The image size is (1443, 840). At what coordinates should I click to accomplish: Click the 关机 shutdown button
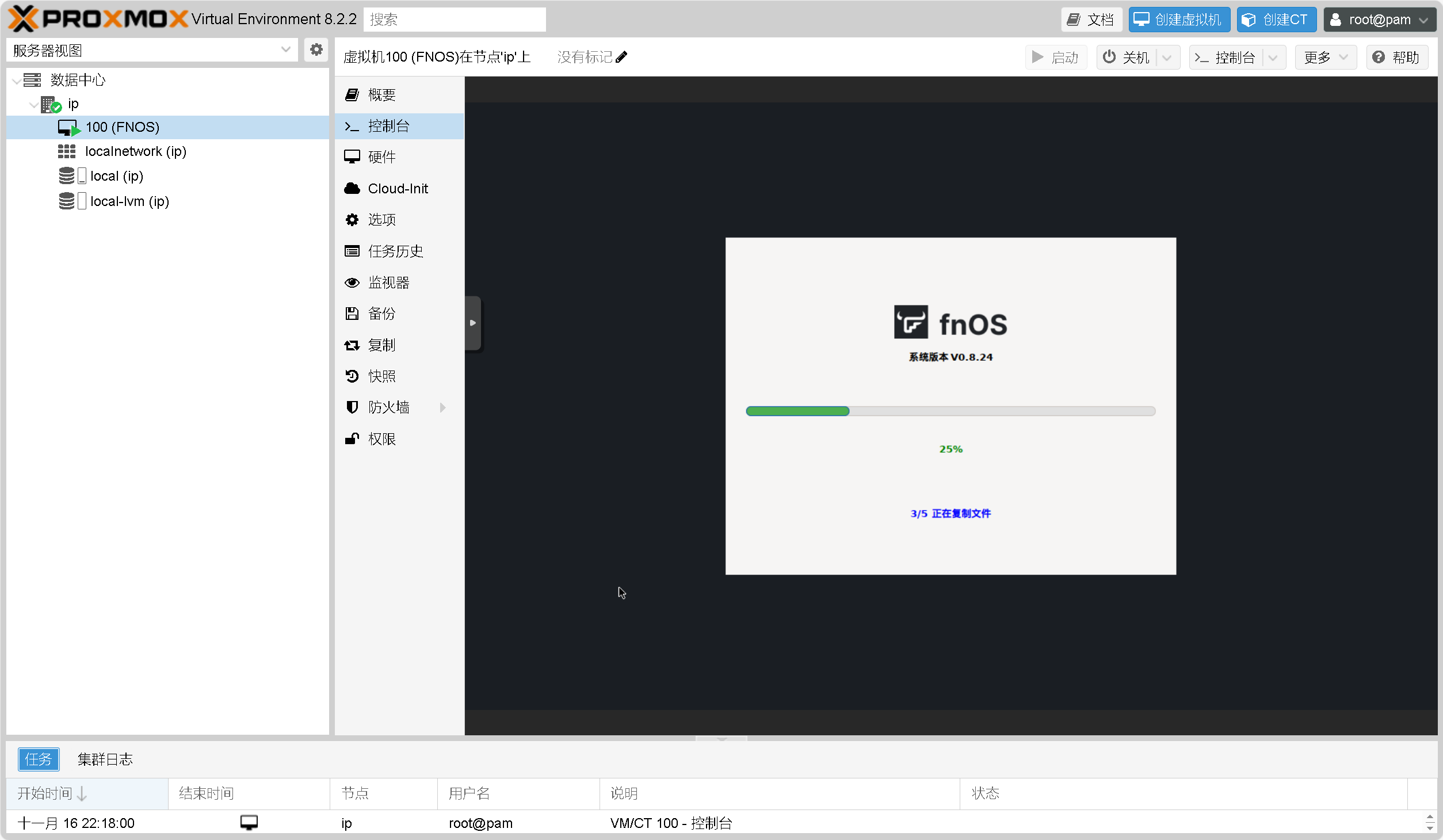[x=1127, y=58]
